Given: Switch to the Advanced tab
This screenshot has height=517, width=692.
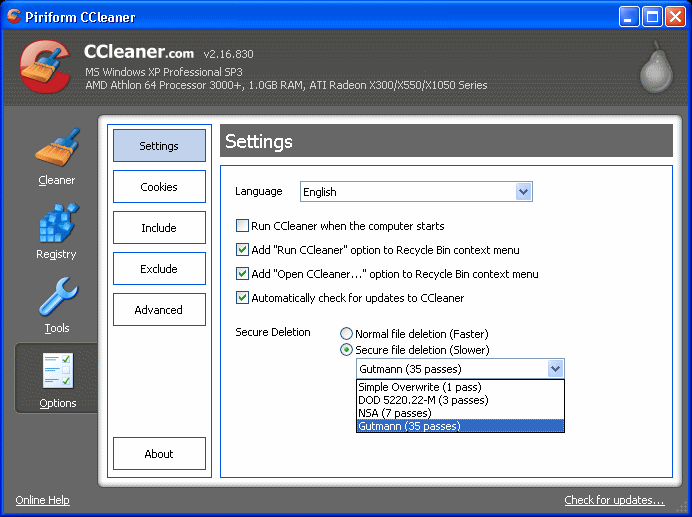Looking at the screenshot, I should [x=159, y=310].
